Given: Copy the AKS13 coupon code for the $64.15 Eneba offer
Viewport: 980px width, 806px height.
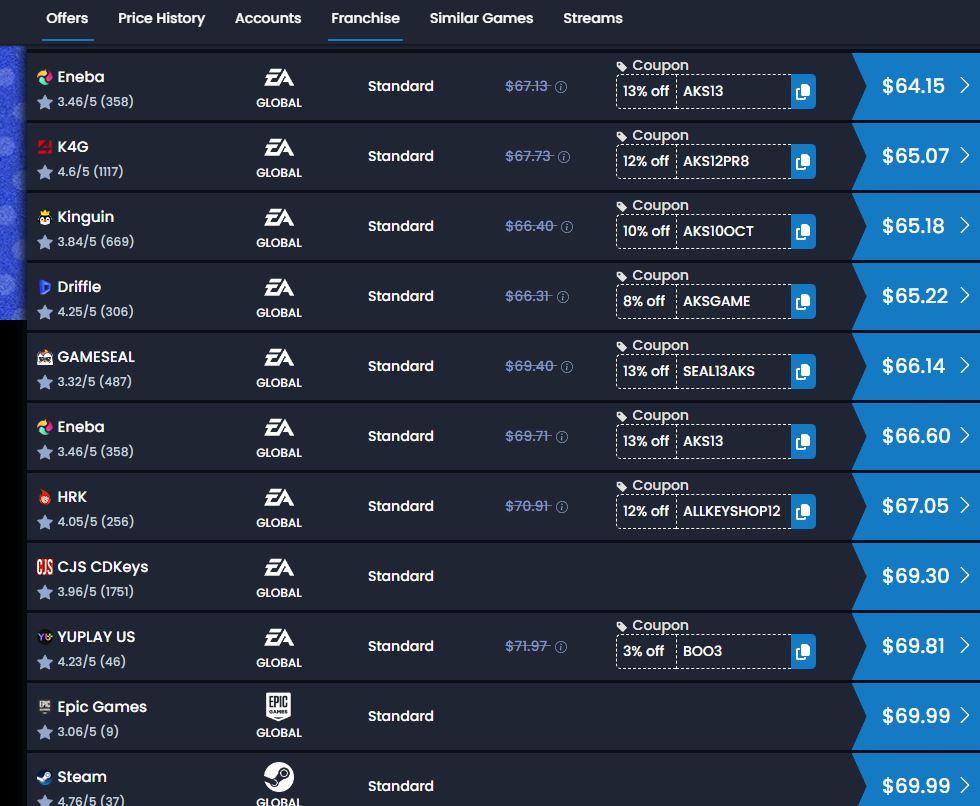Looking at the screenshot, I should tap(803, 92).
